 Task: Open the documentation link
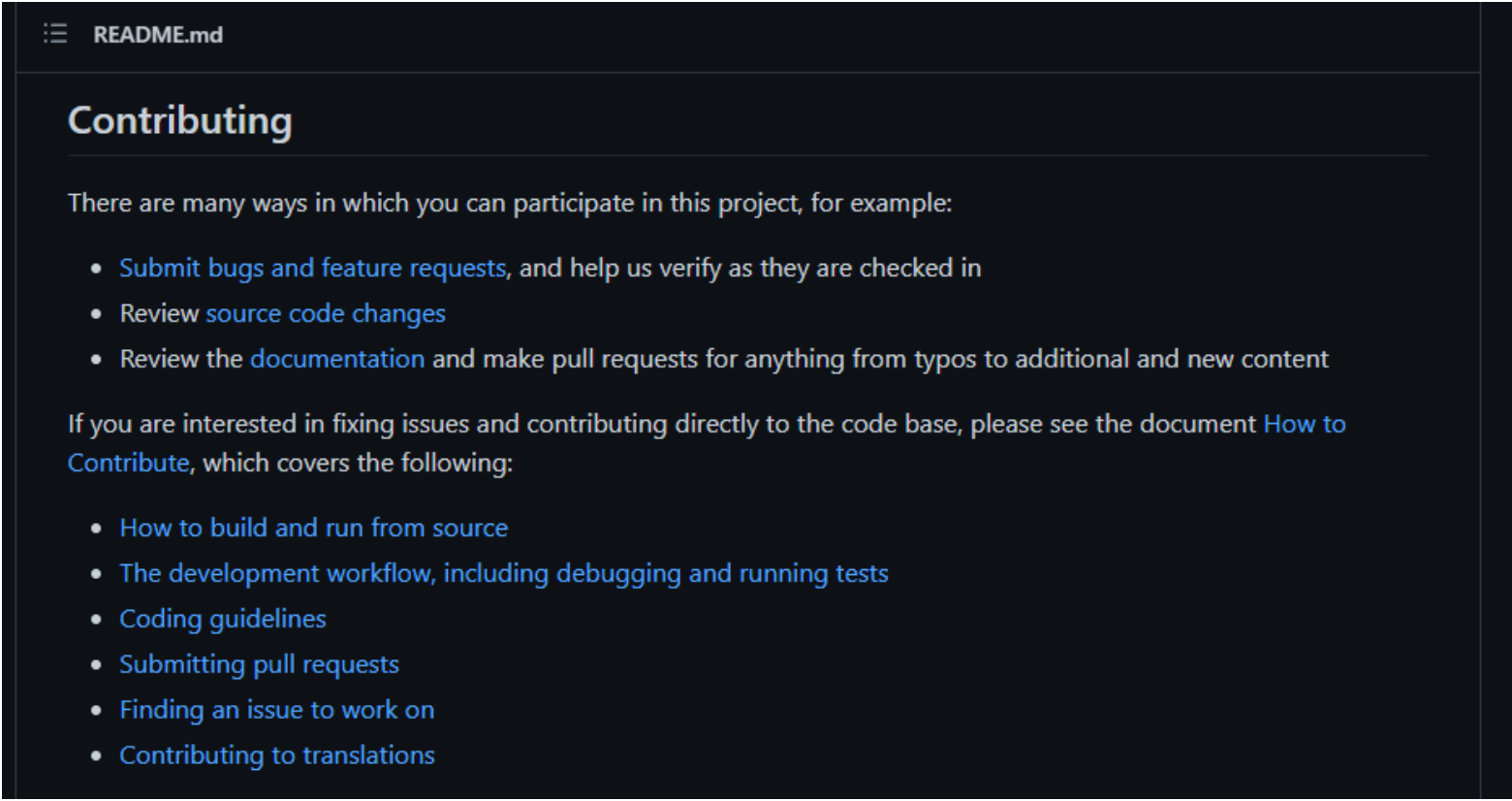pyautogui.click(x=337, y=359)
